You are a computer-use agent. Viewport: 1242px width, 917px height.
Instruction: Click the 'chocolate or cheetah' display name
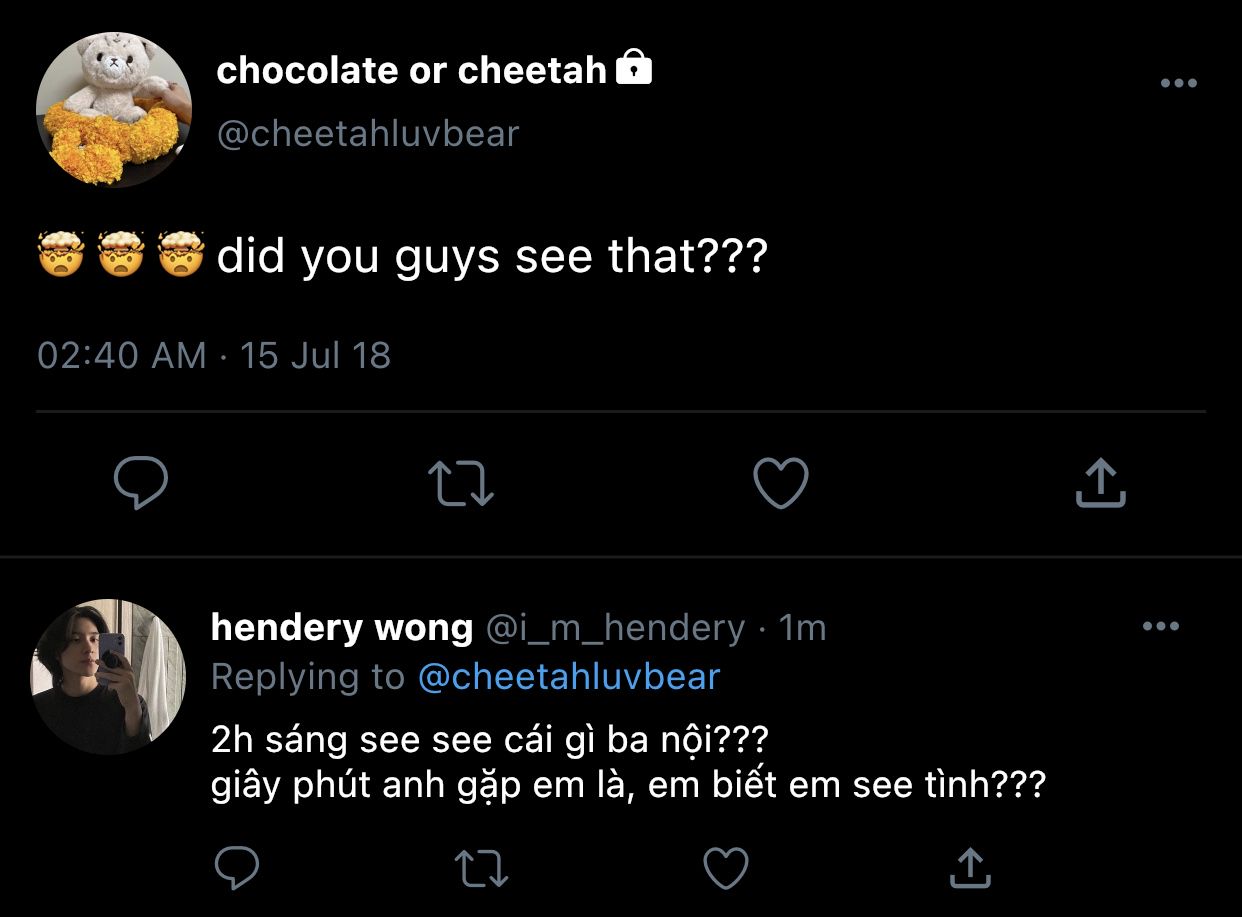[x=411, y=70]
